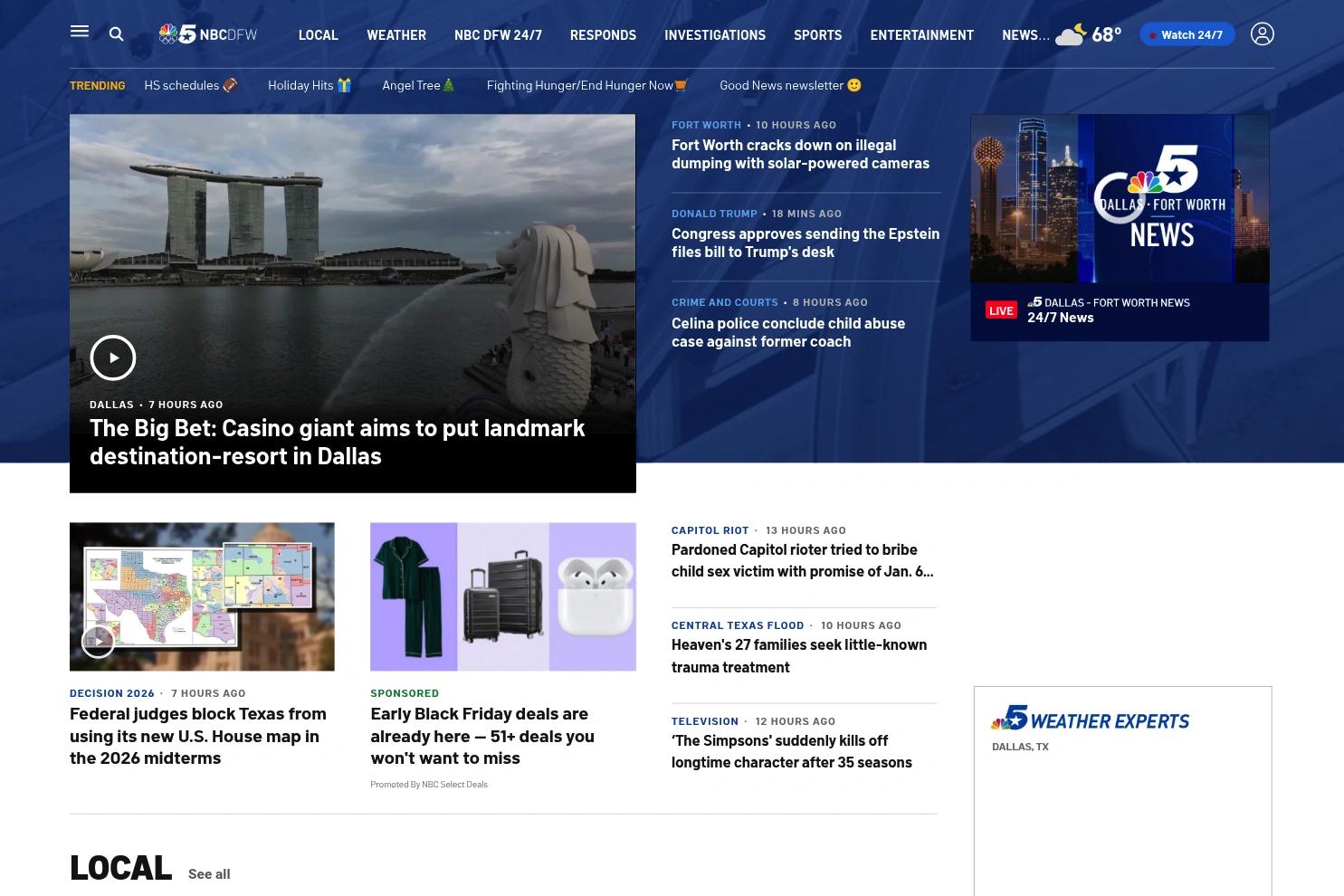
Task: Click the SPONSORED label above deals headline
Action: [x=405, y=693]
